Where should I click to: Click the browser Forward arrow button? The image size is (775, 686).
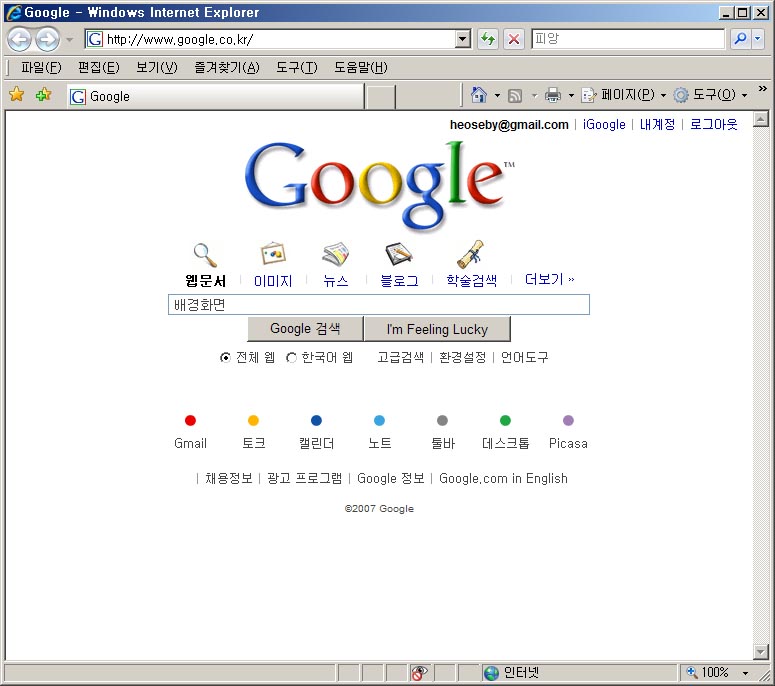click(47, 40)
